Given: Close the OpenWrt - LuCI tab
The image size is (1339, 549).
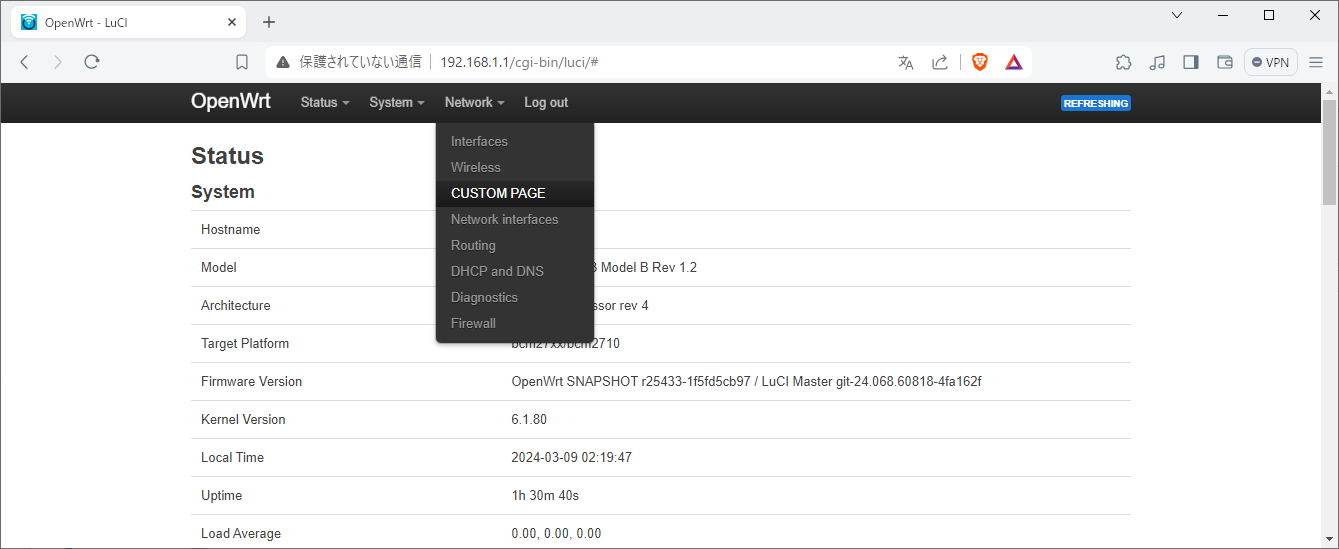Looking at the screenshot, I should click(232, 22).
